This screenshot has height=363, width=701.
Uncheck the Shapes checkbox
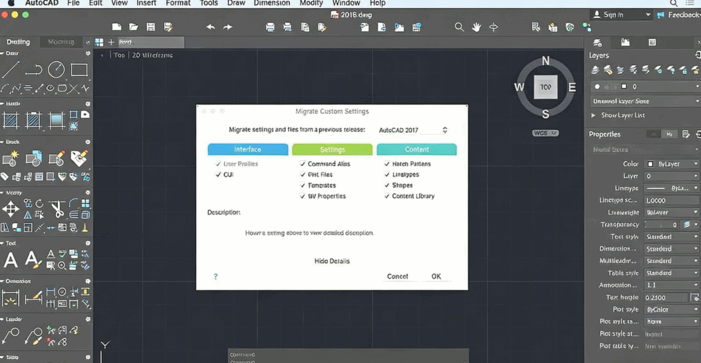(x=387, y=186)
